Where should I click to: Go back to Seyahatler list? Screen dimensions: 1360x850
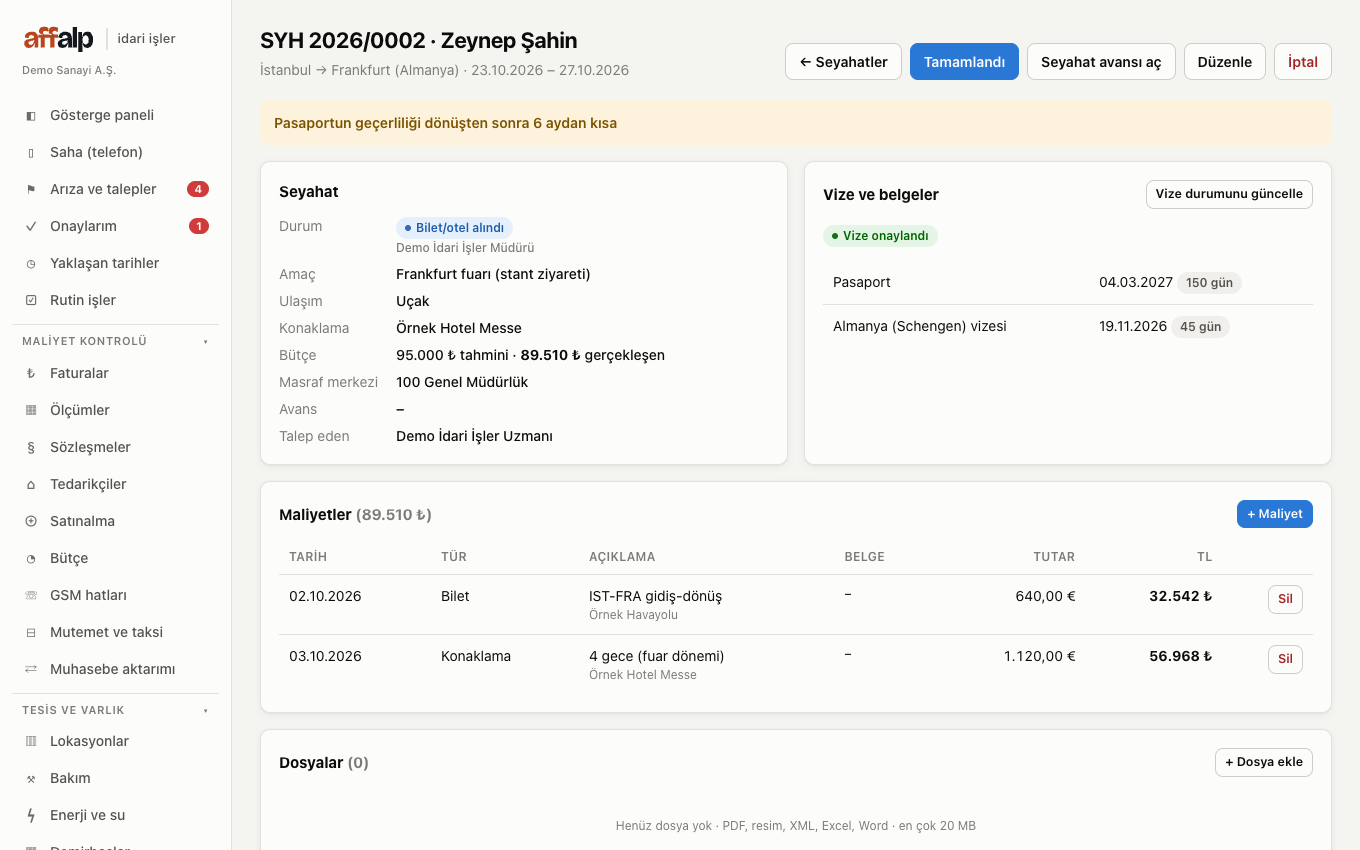point(843,62)
